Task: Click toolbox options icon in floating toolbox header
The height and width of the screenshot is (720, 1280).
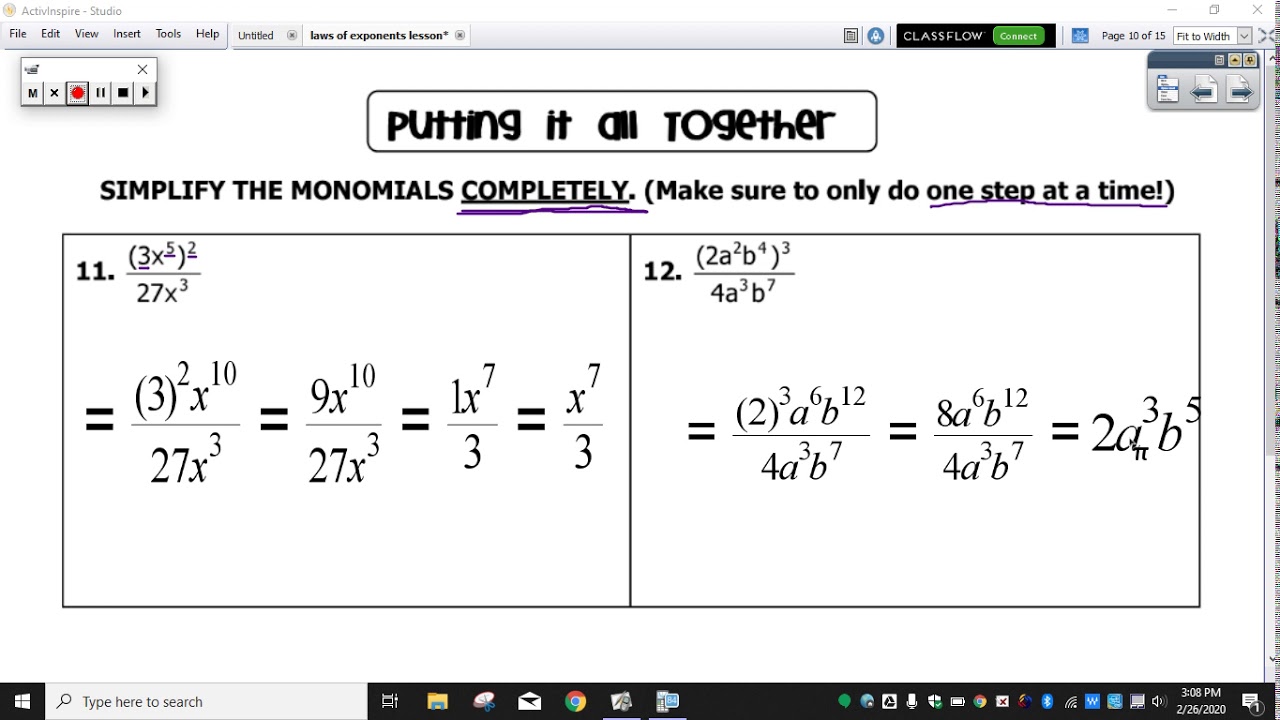Action: pos(1219,61)
